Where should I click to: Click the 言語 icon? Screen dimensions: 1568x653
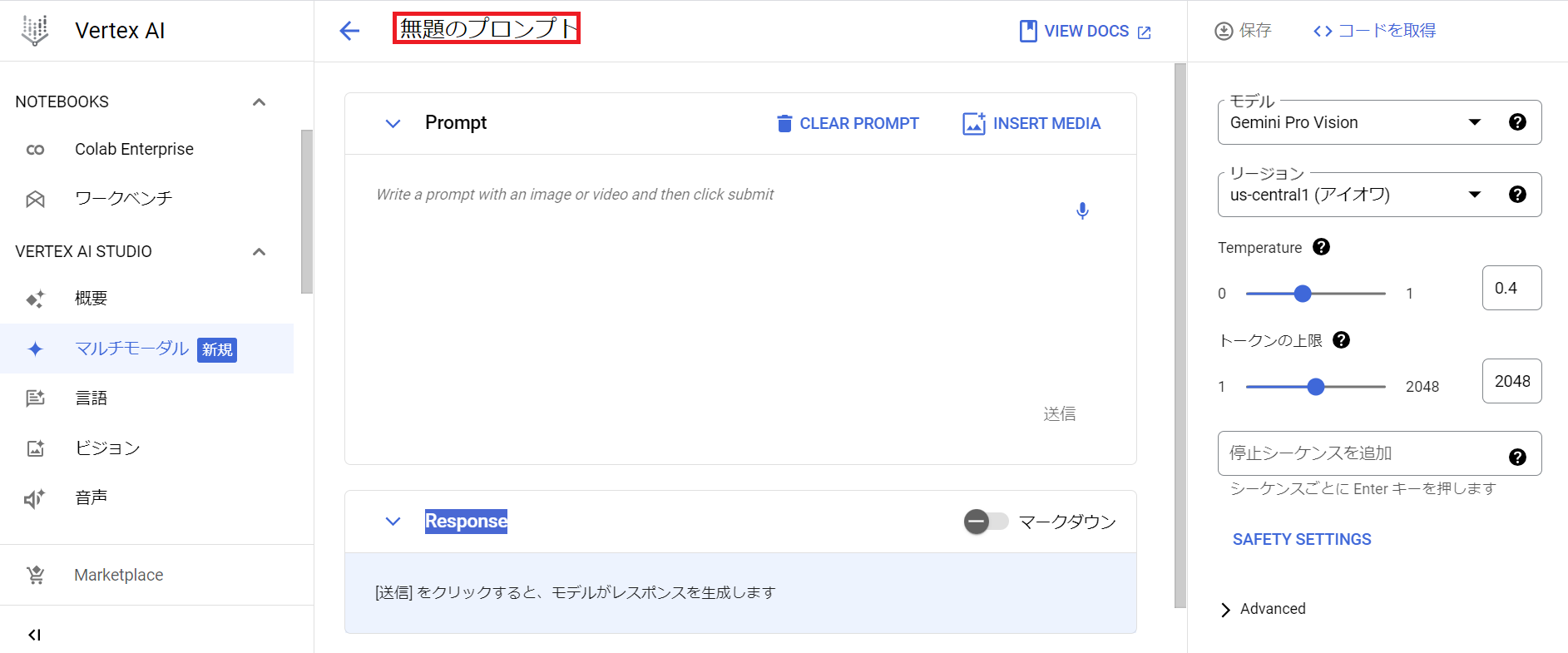(x=35, y=398)
